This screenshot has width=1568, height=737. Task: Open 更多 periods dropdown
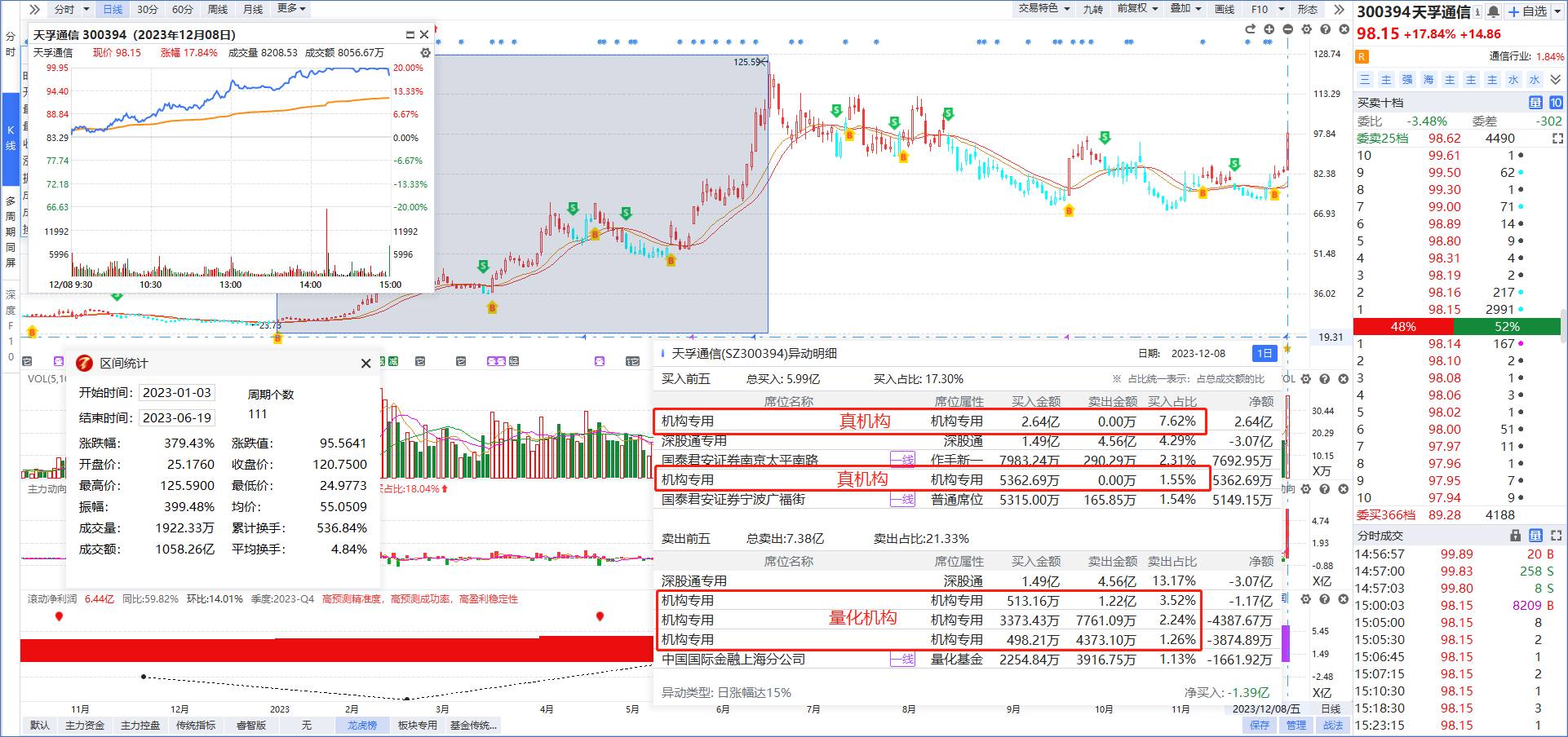pos(291,9)
